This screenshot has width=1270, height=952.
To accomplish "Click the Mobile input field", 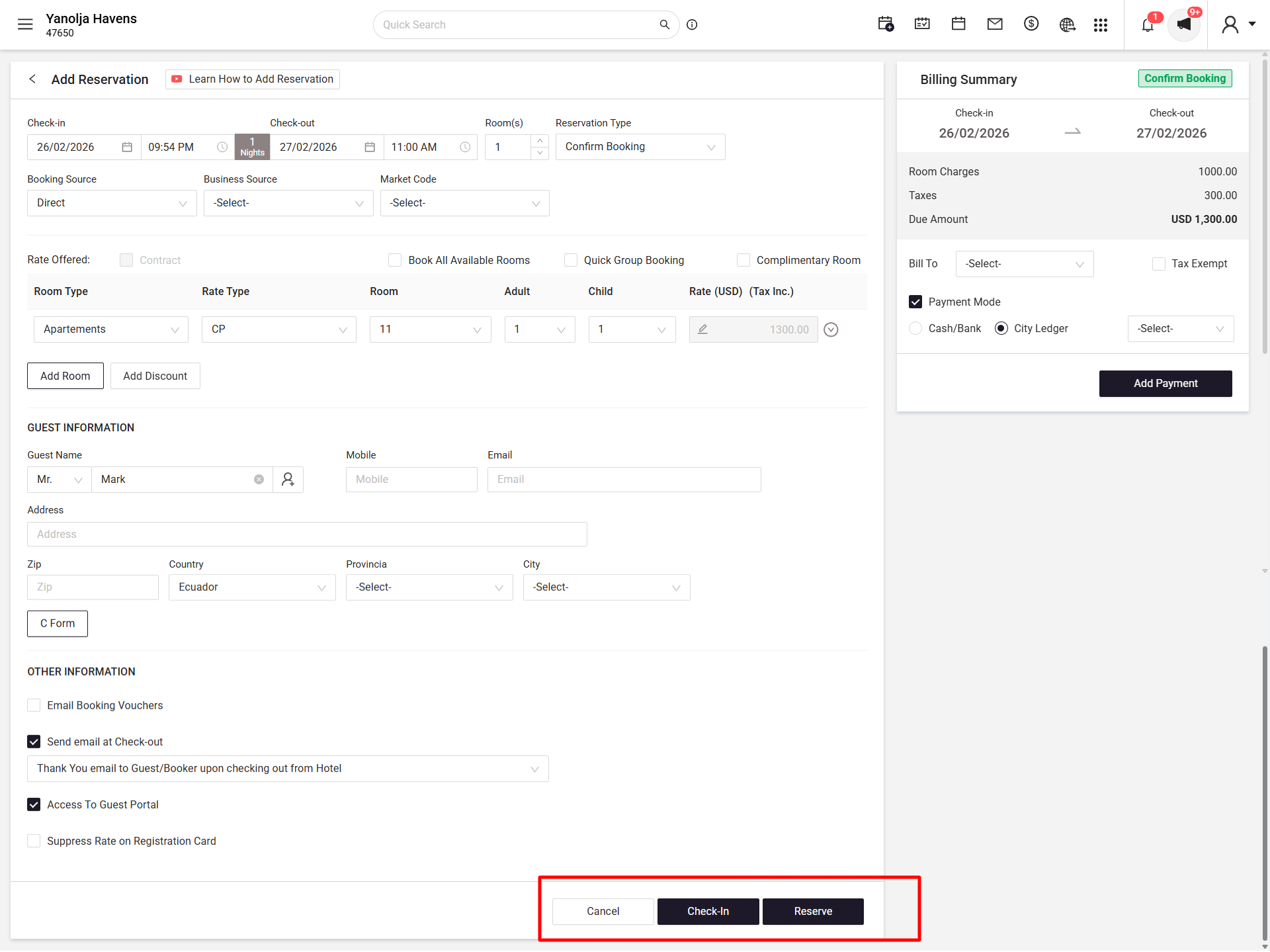I will coord(411,480).
